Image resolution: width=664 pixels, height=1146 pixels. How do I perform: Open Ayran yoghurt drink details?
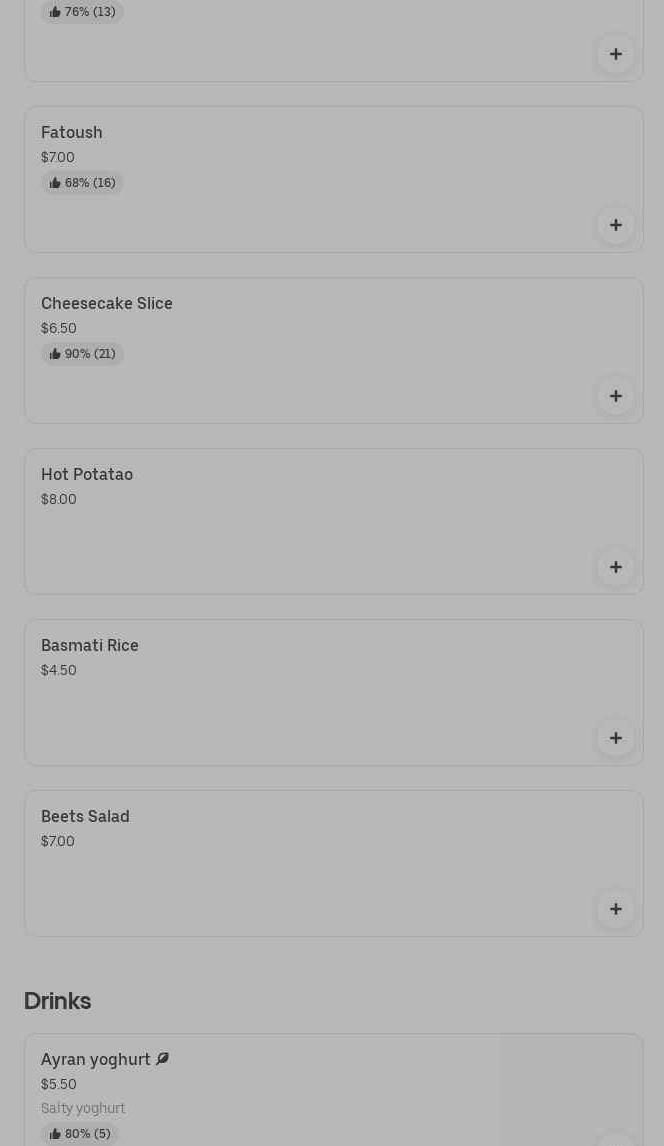click(x=96, y=1059)
